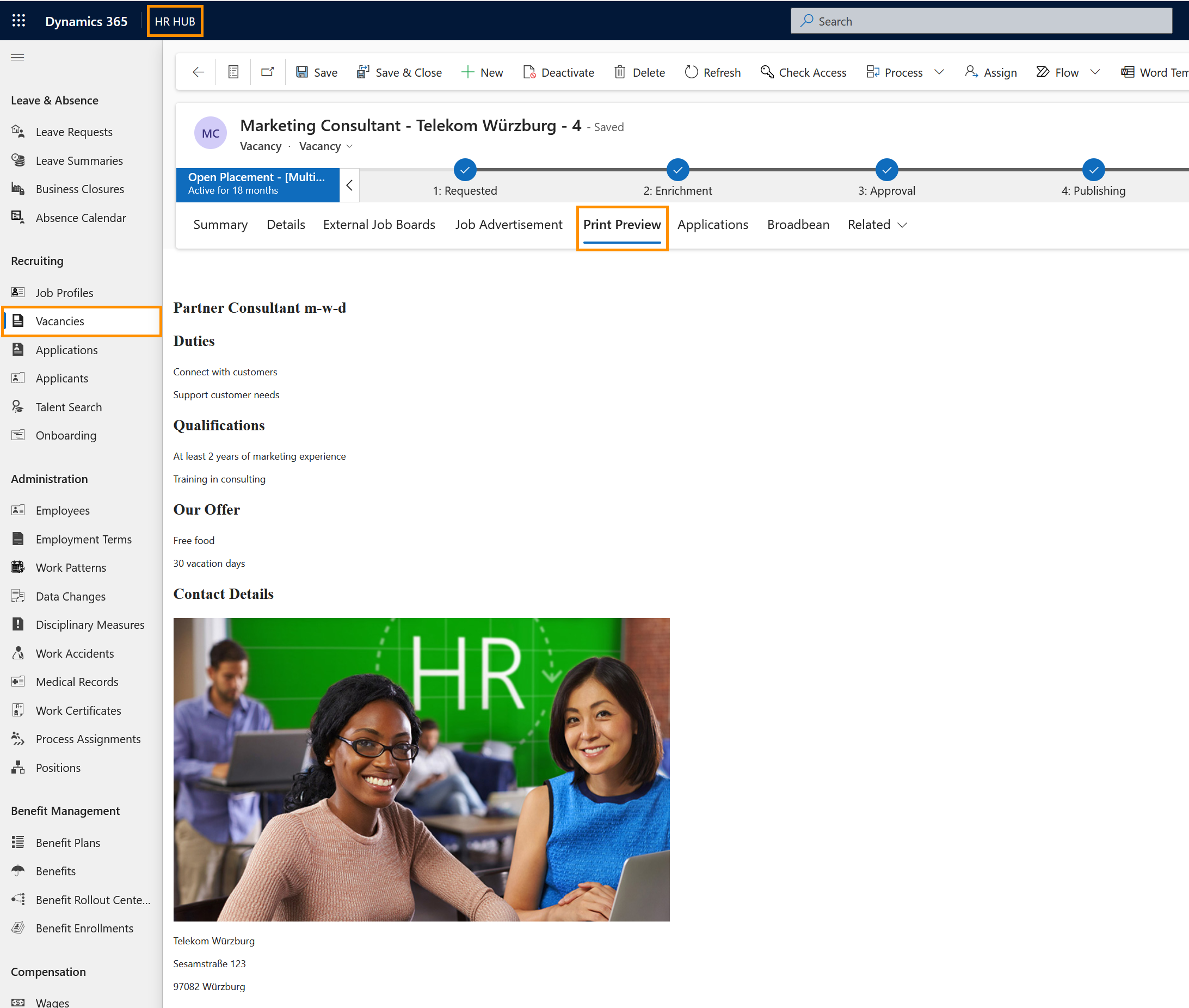Collapse the process stage panel chevron
Viewport: 1189px width, 1008px height.
tap(349, 185)
